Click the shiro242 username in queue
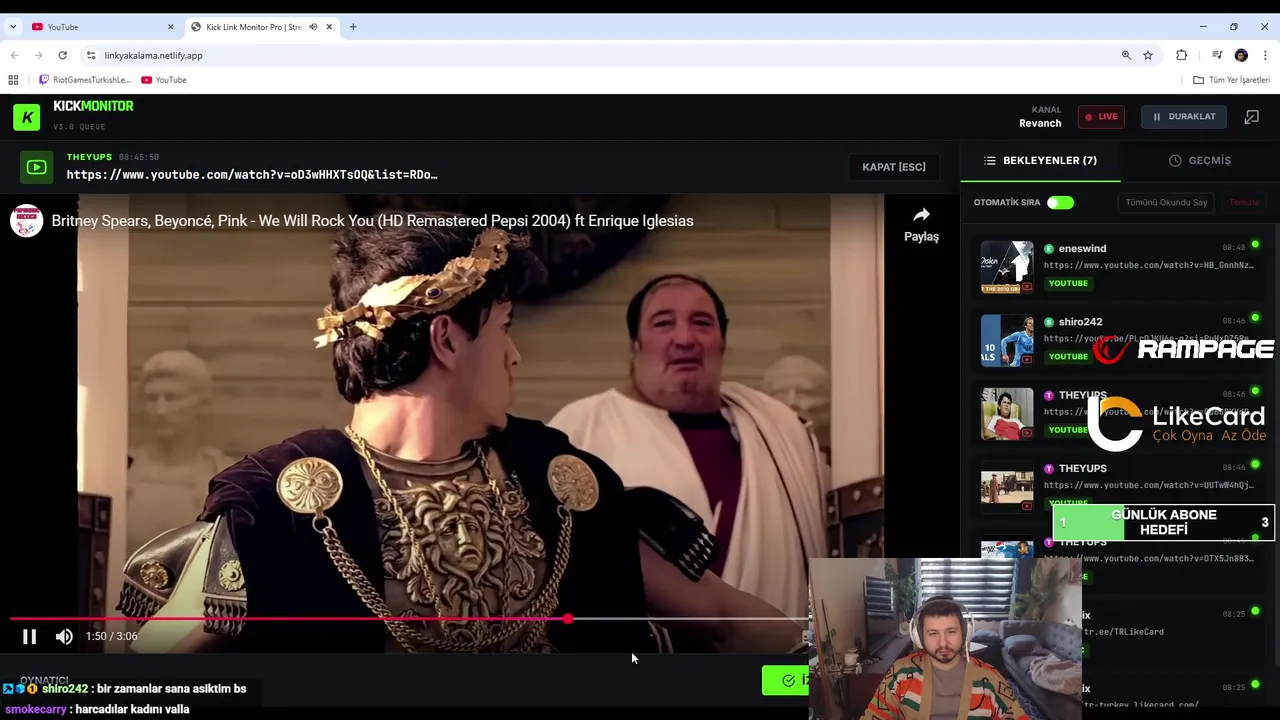The height and width of the screenshot is (720, 1280). click(1080, 322)
